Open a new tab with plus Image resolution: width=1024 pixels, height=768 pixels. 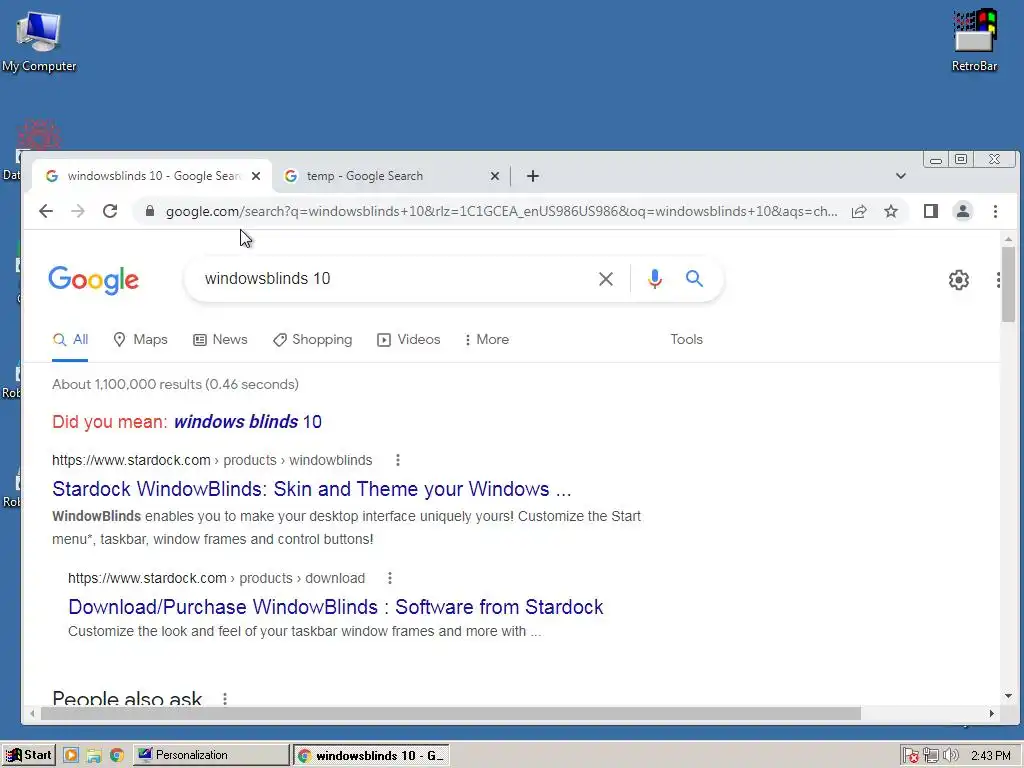(533, 176)
